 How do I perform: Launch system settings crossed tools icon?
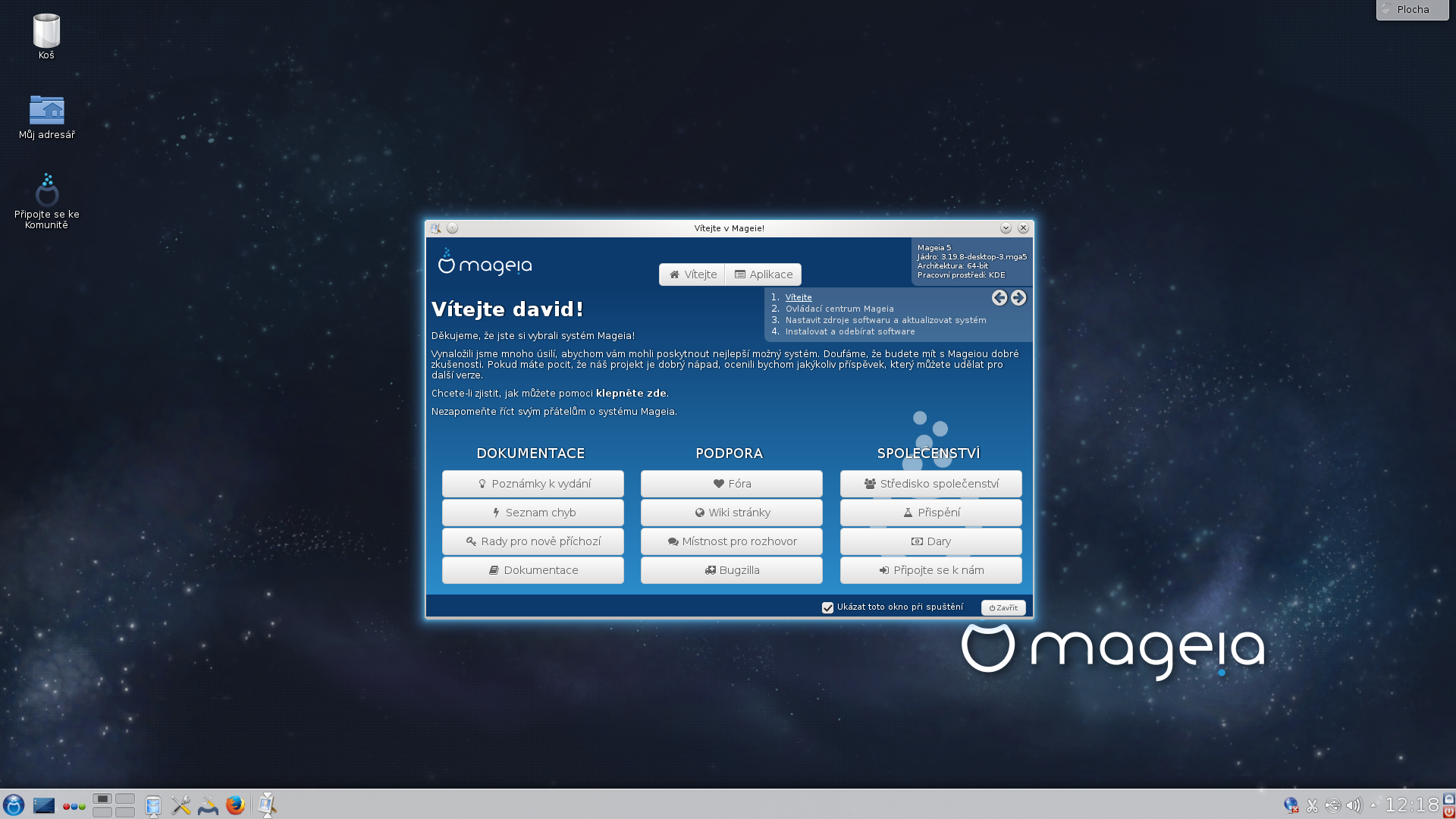180,805
